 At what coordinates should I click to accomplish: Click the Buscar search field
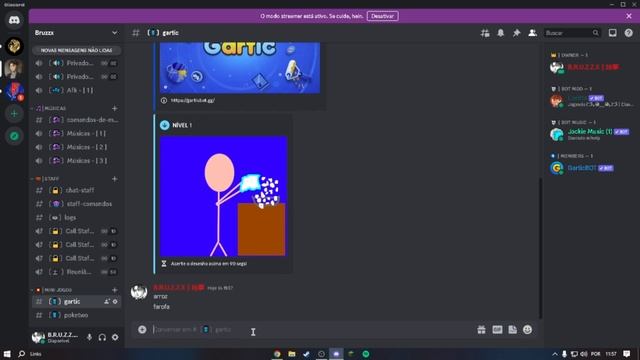pyautogui.click(x=572, y=33)
